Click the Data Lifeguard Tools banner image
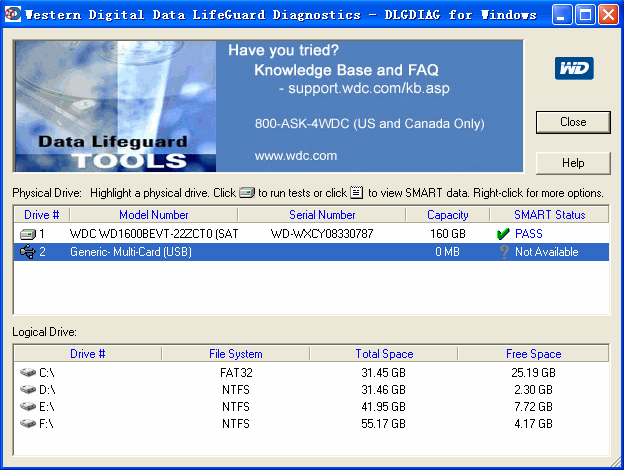This screenshot has width=624, height=470. [x=115, y=106]
